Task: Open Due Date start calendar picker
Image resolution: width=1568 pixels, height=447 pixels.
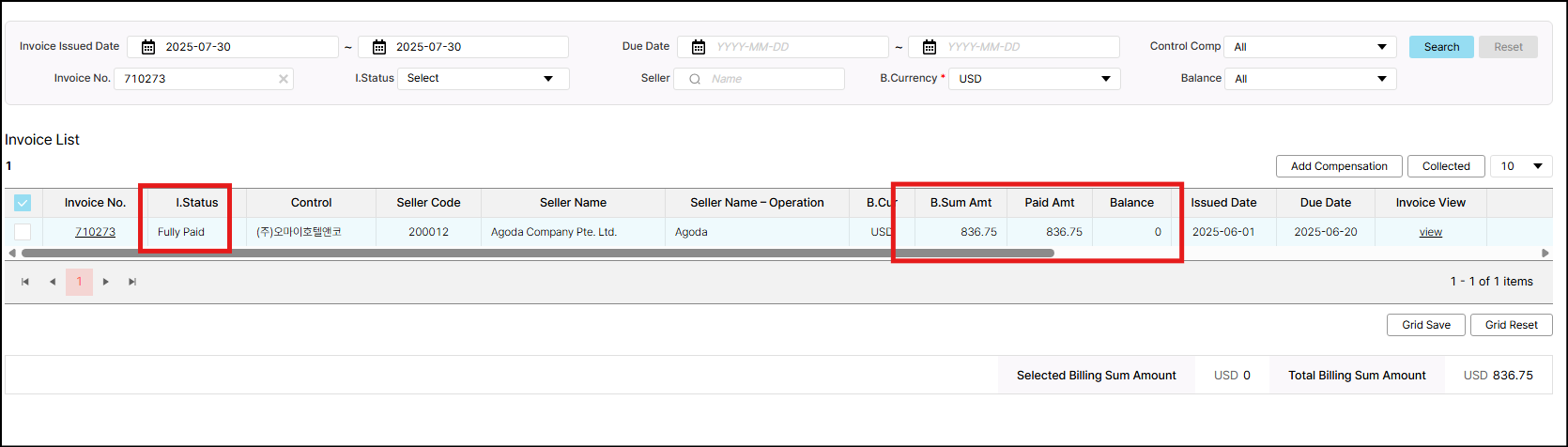Action: tap(698, 47)
